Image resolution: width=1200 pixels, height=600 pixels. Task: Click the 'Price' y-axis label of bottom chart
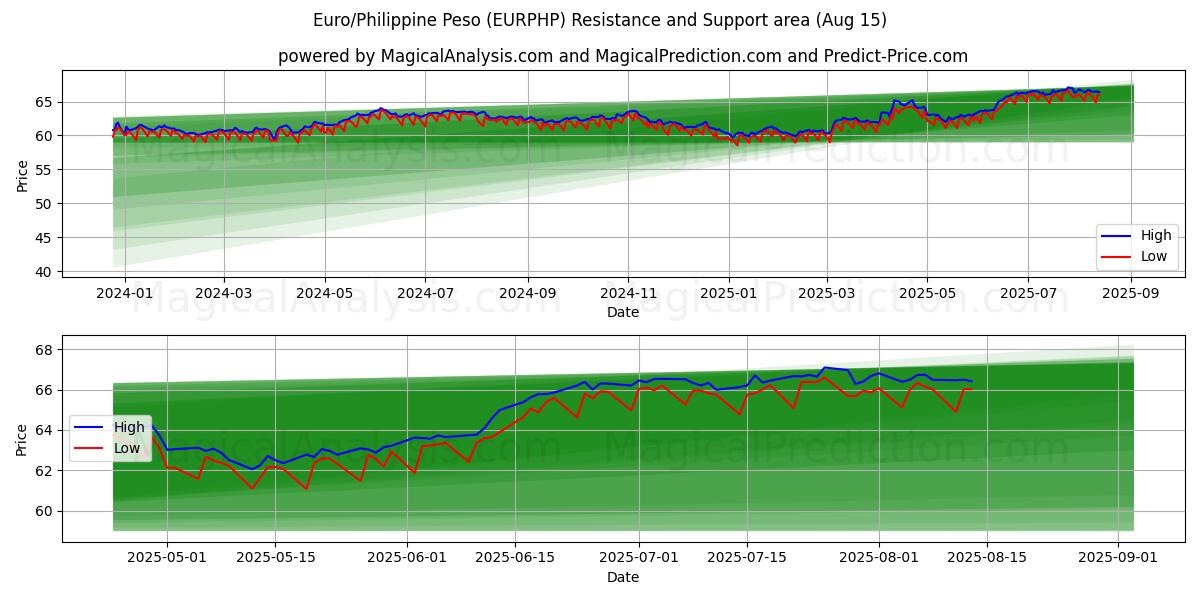pyautogui.click(x=22, y=439)
